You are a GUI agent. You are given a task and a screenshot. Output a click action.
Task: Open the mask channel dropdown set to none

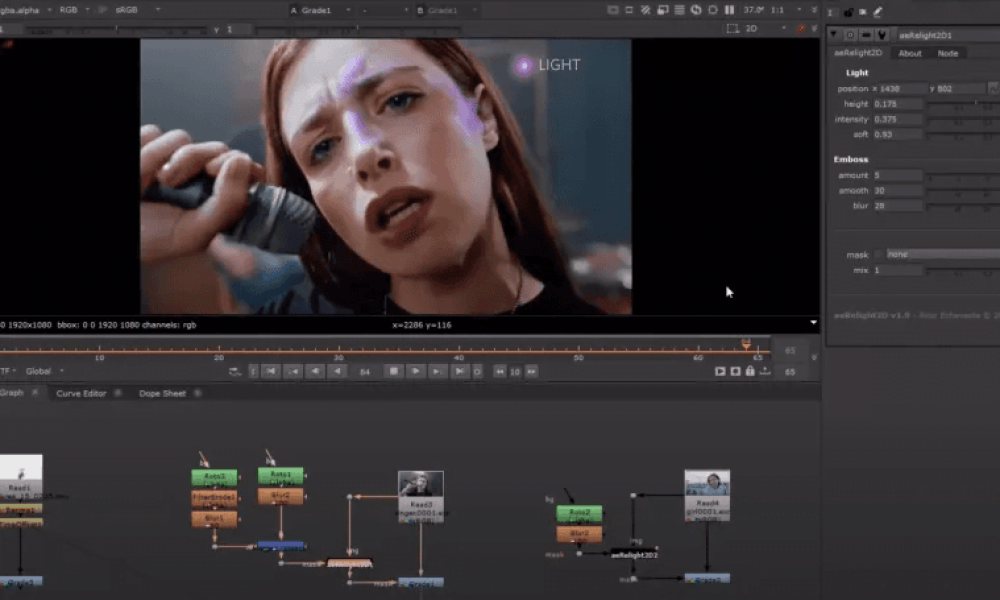coord(943,254)
